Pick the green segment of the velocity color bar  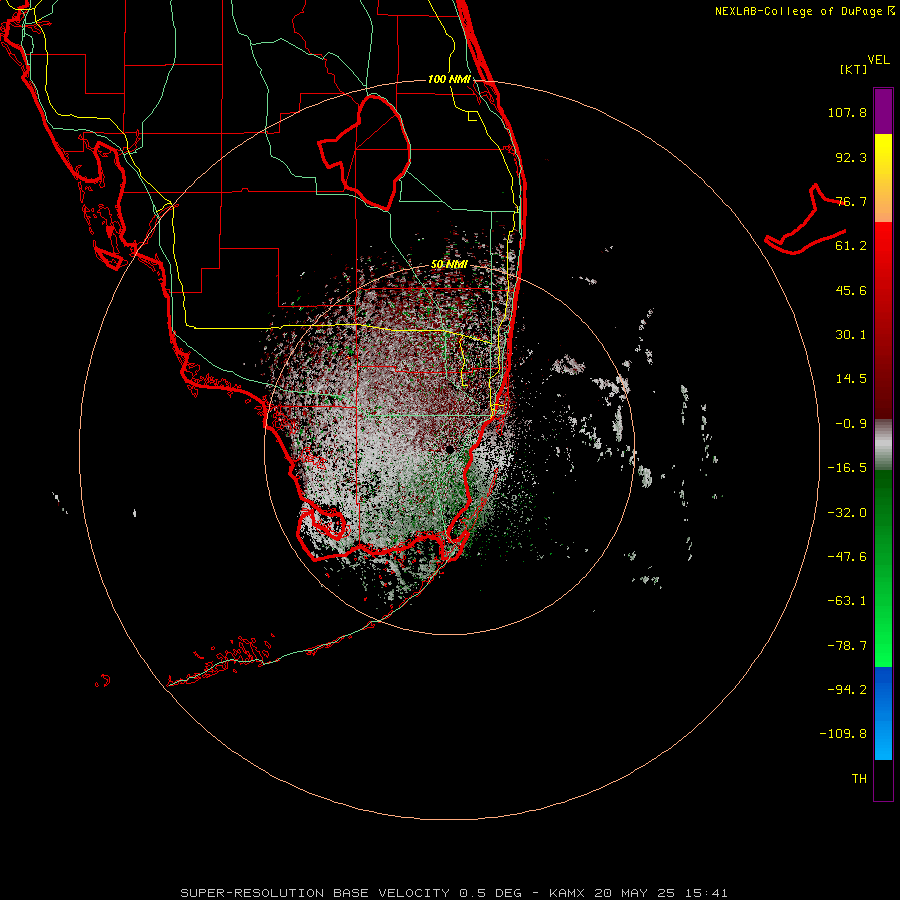pyautogui.click(x=883, y=568)
